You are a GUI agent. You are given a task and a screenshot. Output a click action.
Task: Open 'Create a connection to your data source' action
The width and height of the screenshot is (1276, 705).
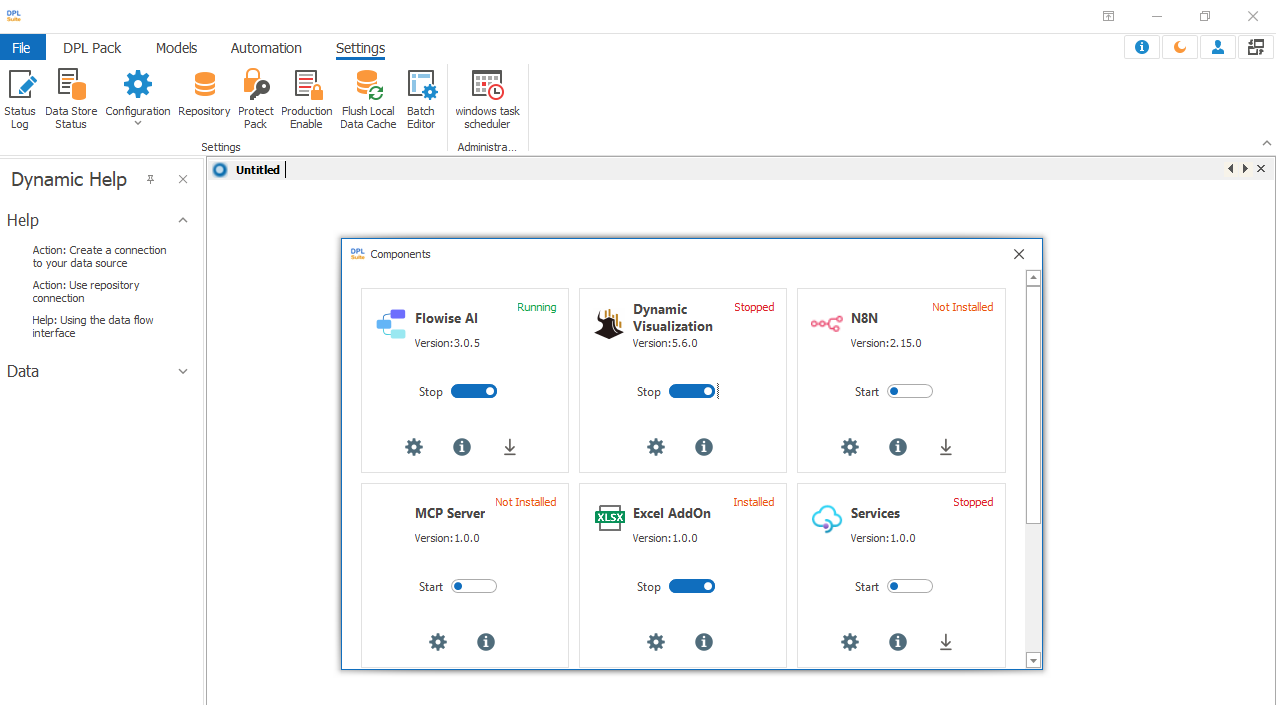99,257
